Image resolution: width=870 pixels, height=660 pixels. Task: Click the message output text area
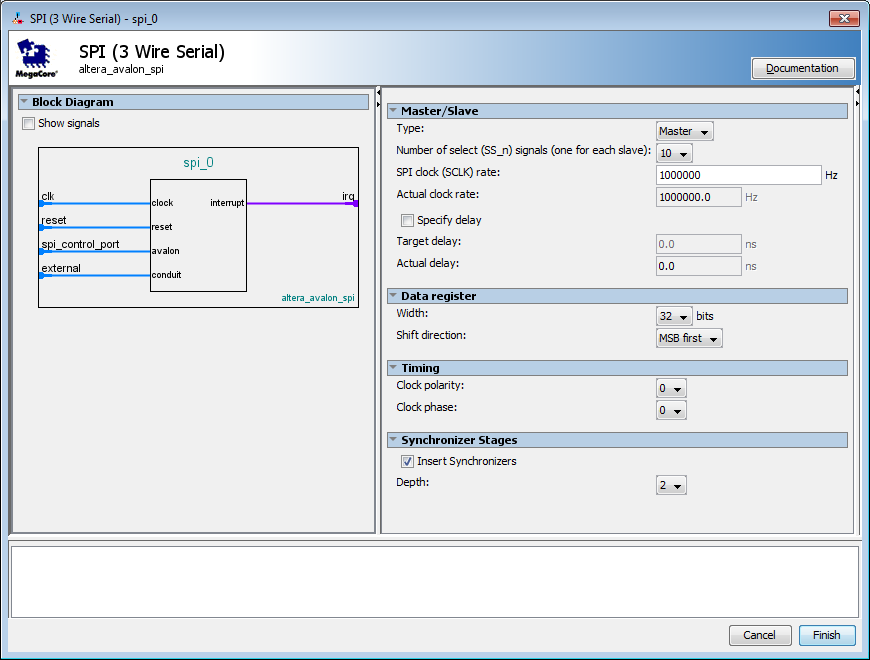(x=435, y=582)
